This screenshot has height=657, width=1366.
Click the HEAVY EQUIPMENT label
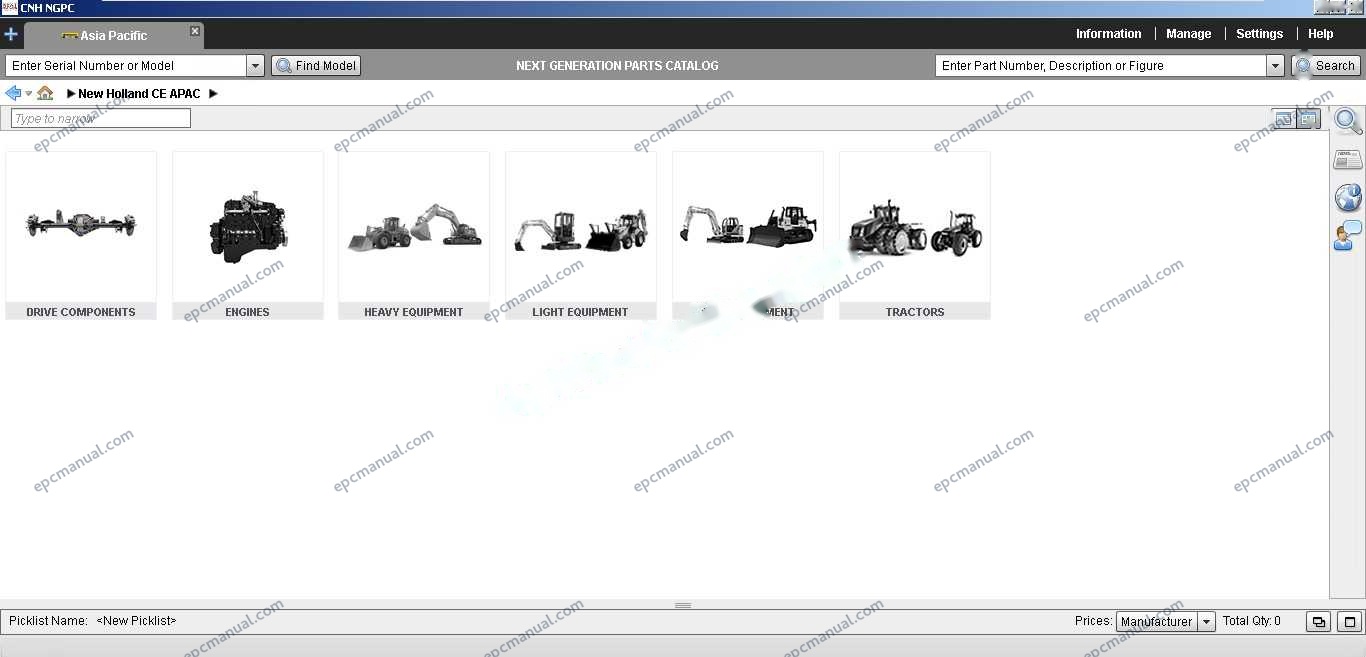coord(414,312)
